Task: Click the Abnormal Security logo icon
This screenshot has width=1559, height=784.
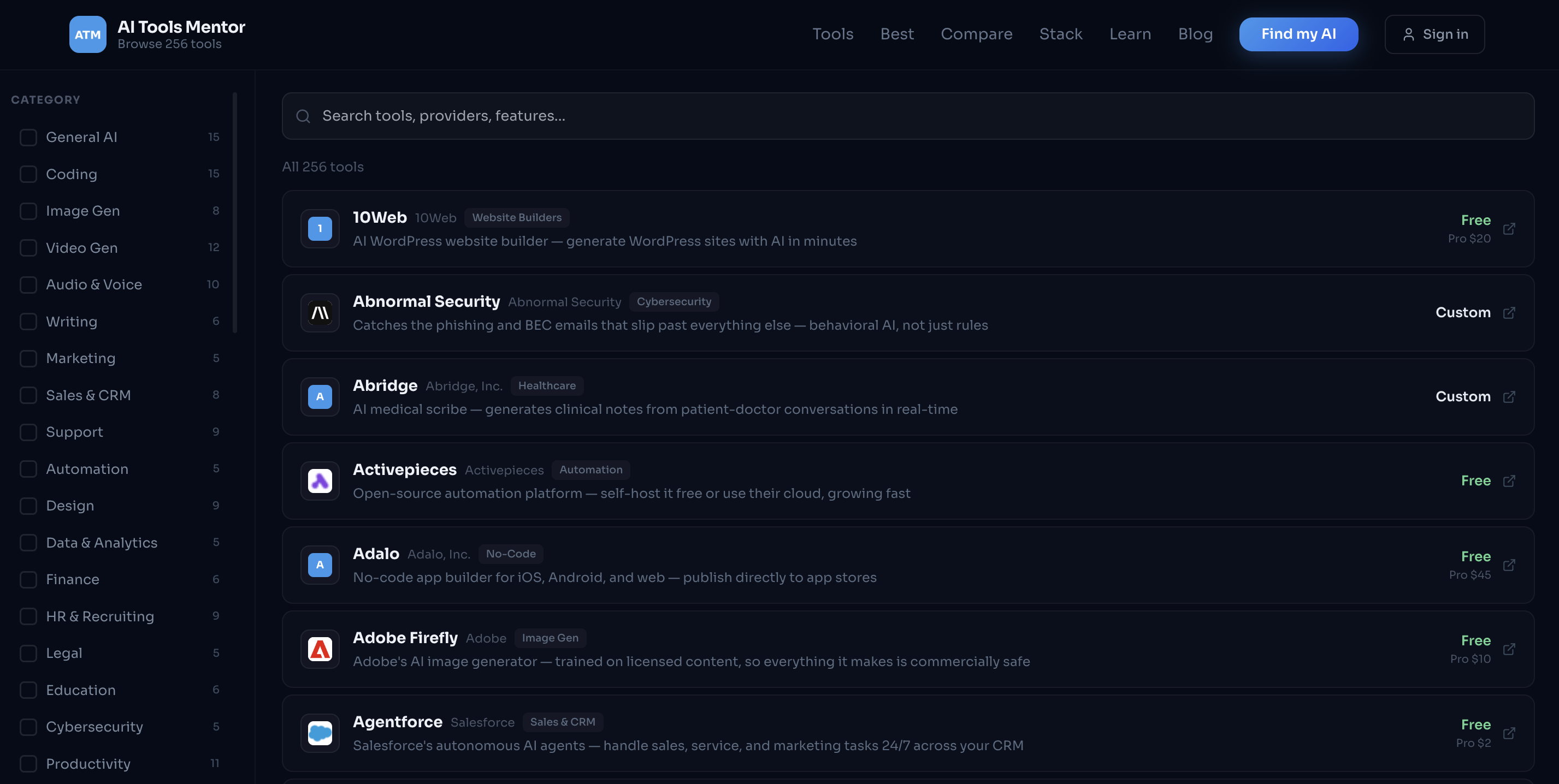Action: pyautogui.click(x=320, y=313)
